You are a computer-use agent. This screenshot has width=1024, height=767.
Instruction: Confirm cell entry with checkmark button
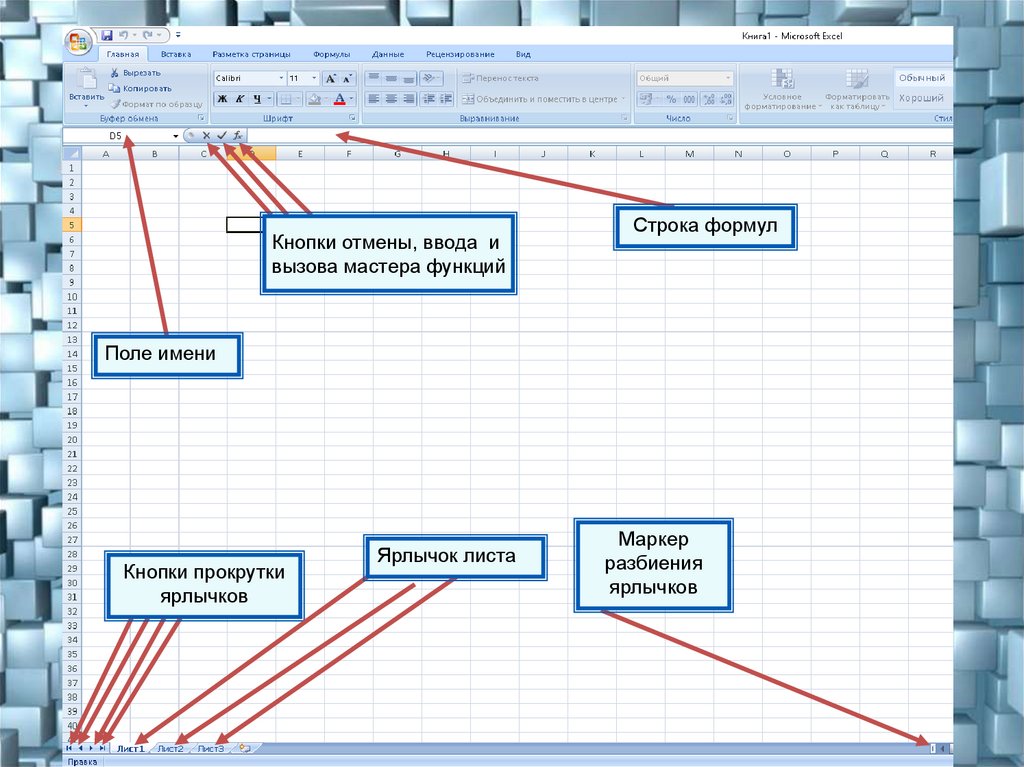click(222, 135)
